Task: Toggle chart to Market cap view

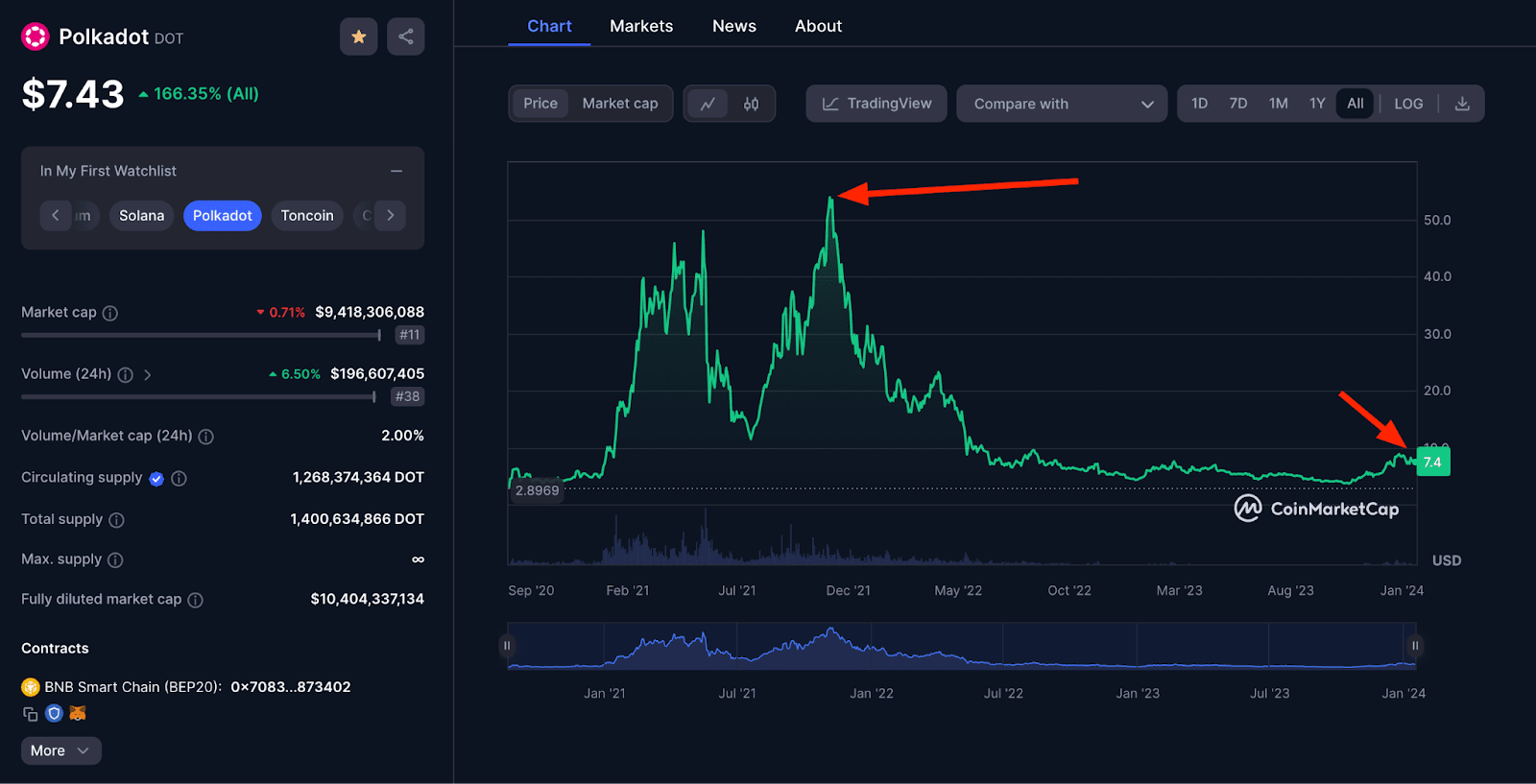Action: click(620, 104)
